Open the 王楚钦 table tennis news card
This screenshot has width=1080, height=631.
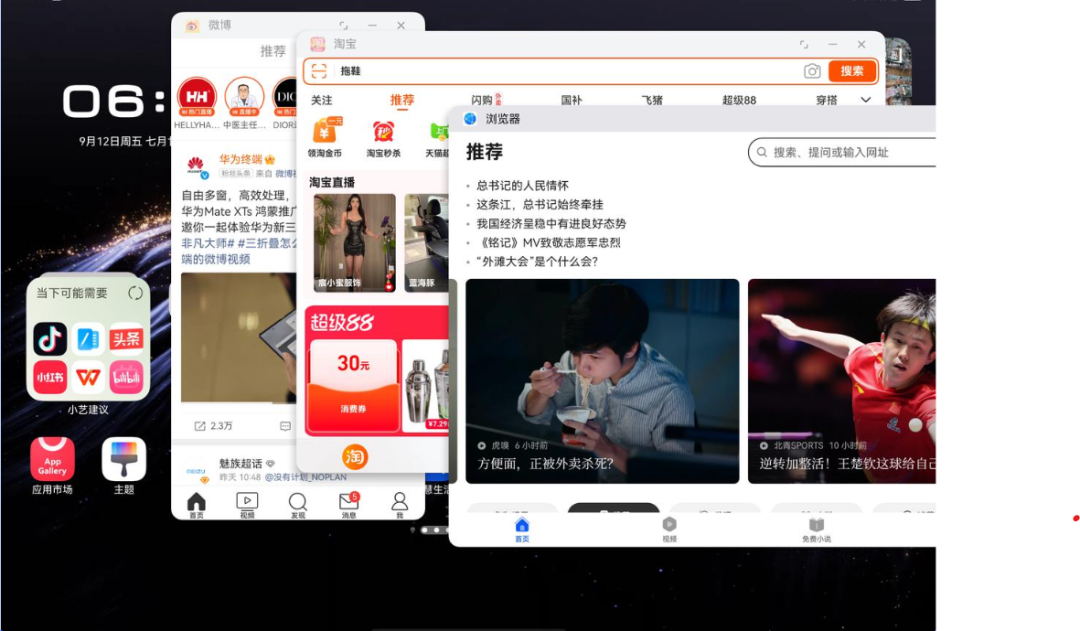(842, 381)
